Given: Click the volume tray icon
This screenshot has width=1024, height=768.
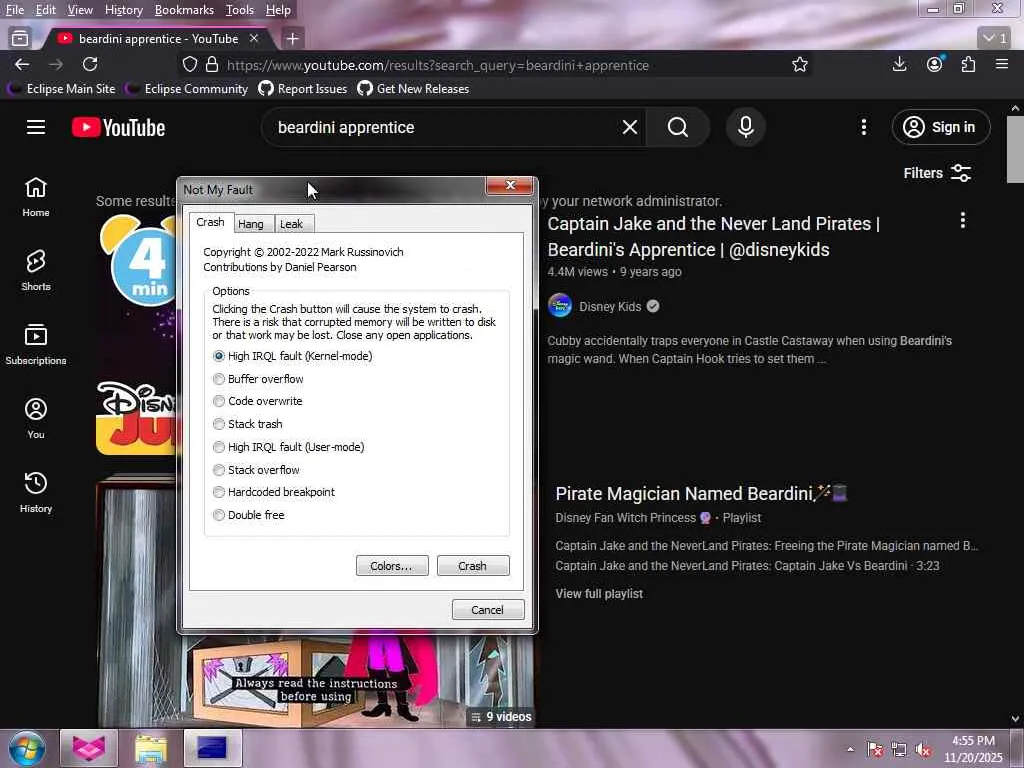Looking at the screenshot, I should tap(923, 750).
